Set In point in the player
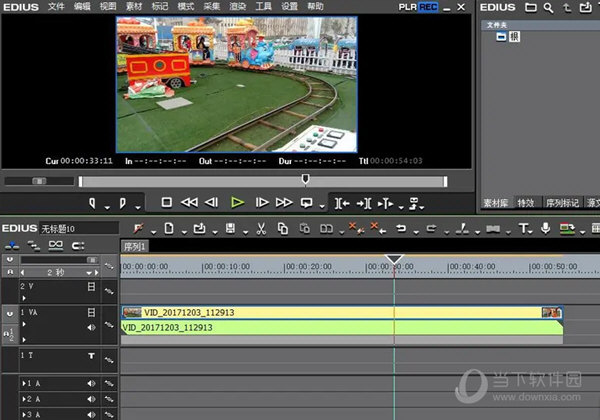 click(92, 203)
